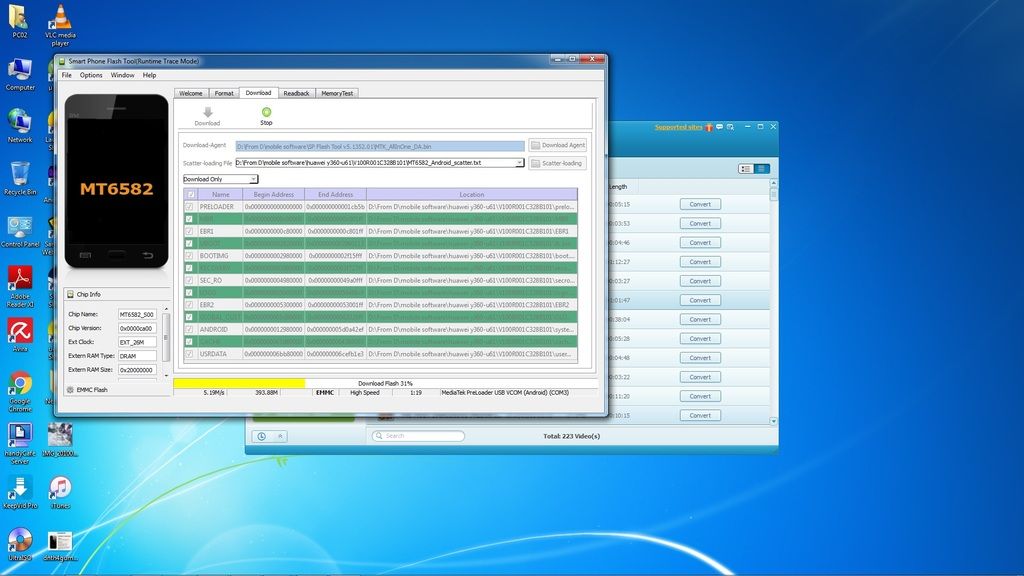This screenshot has height=576, width=1024.
Task: Uncheck the PRELOADER partition checkbox
Action: (189, 207)
